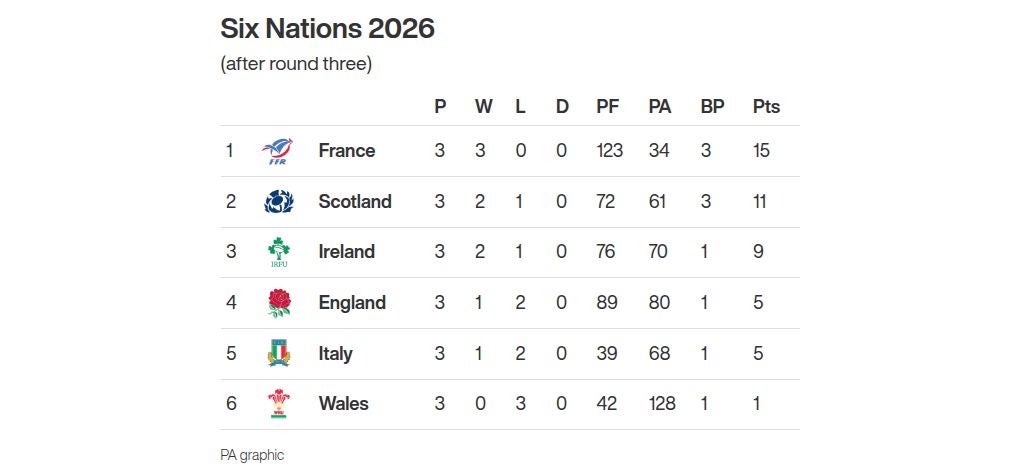Image resolution: width=1020 pixels, height=476 pixels.
Task: Click the Italy shield crest icon
Action: tap(279, 354)
